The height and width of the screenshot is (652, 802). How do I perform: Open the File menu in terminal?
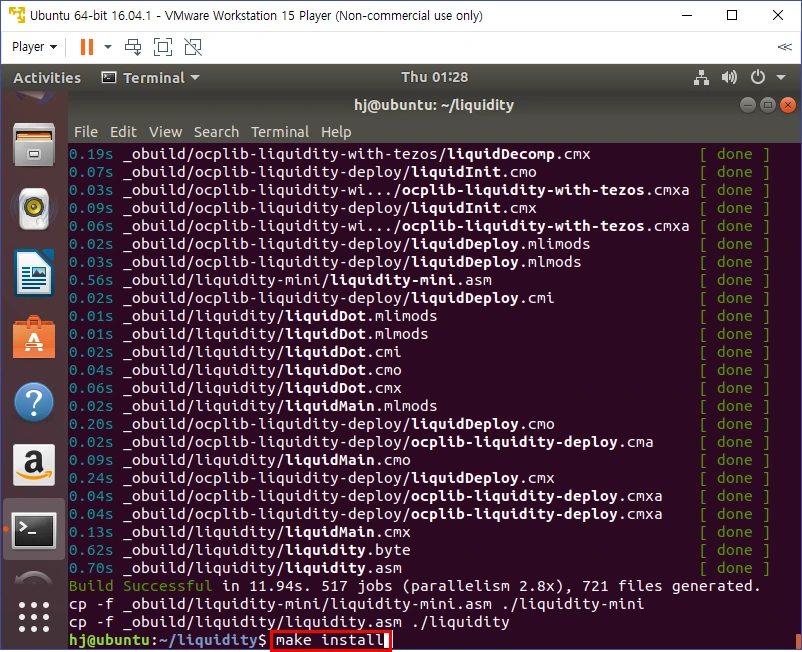[85, 132]
